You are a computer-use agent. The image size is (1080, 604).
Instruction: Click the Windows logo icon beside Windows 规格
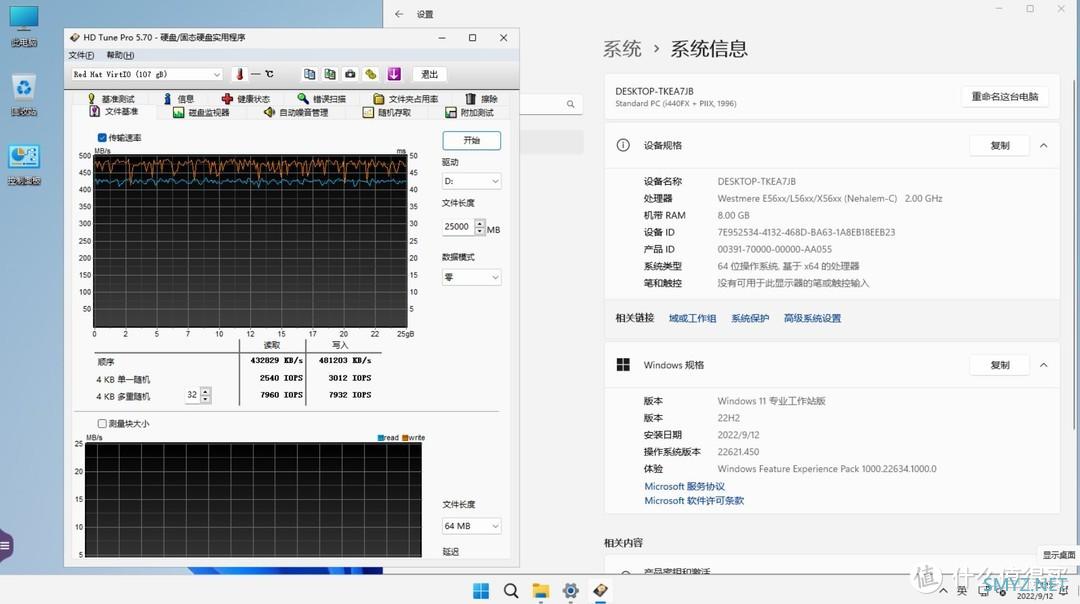point(623,365)
